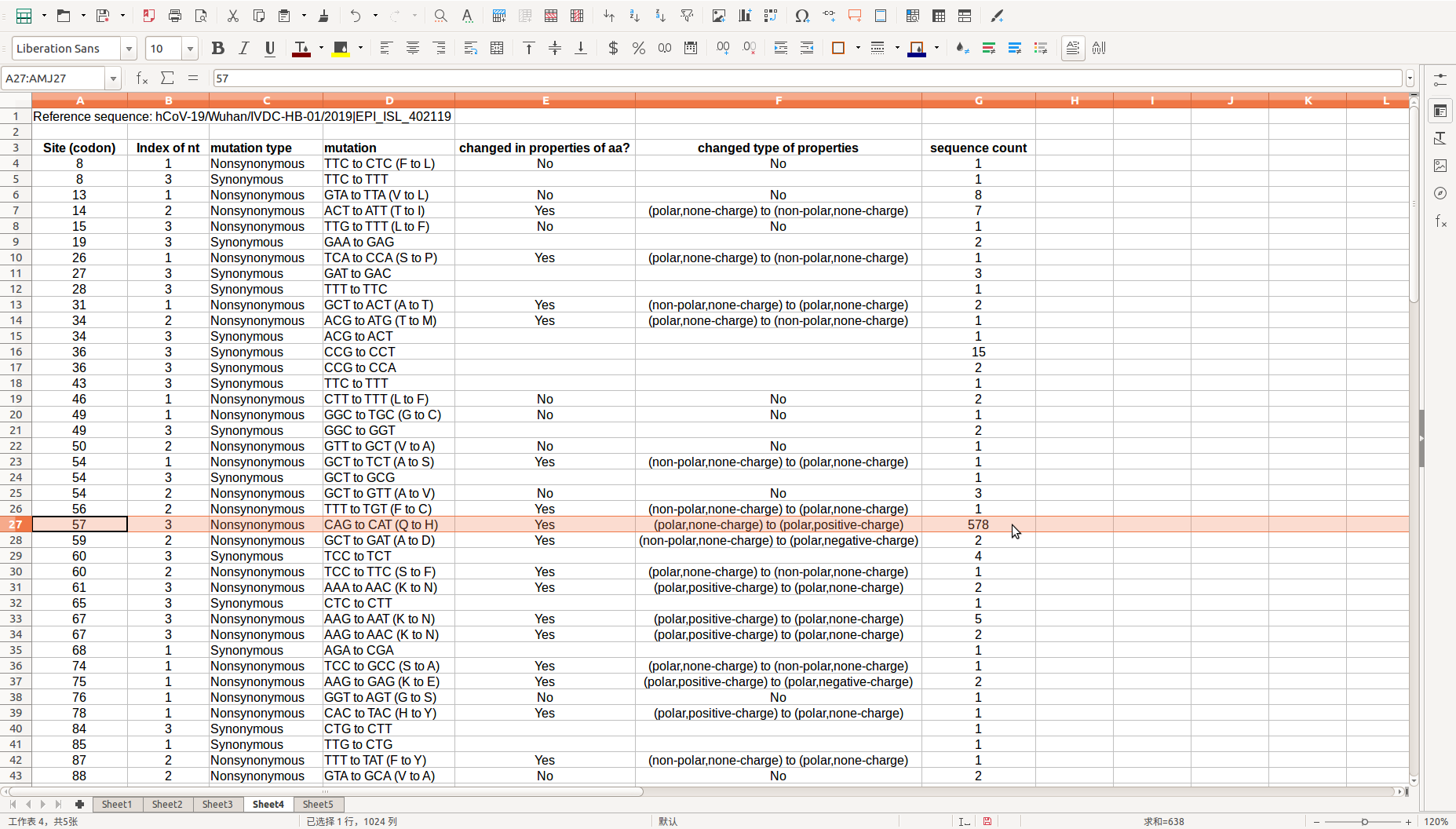Click the Copy icon
This screenshot has width=1456, height=829.
(258, 16)
